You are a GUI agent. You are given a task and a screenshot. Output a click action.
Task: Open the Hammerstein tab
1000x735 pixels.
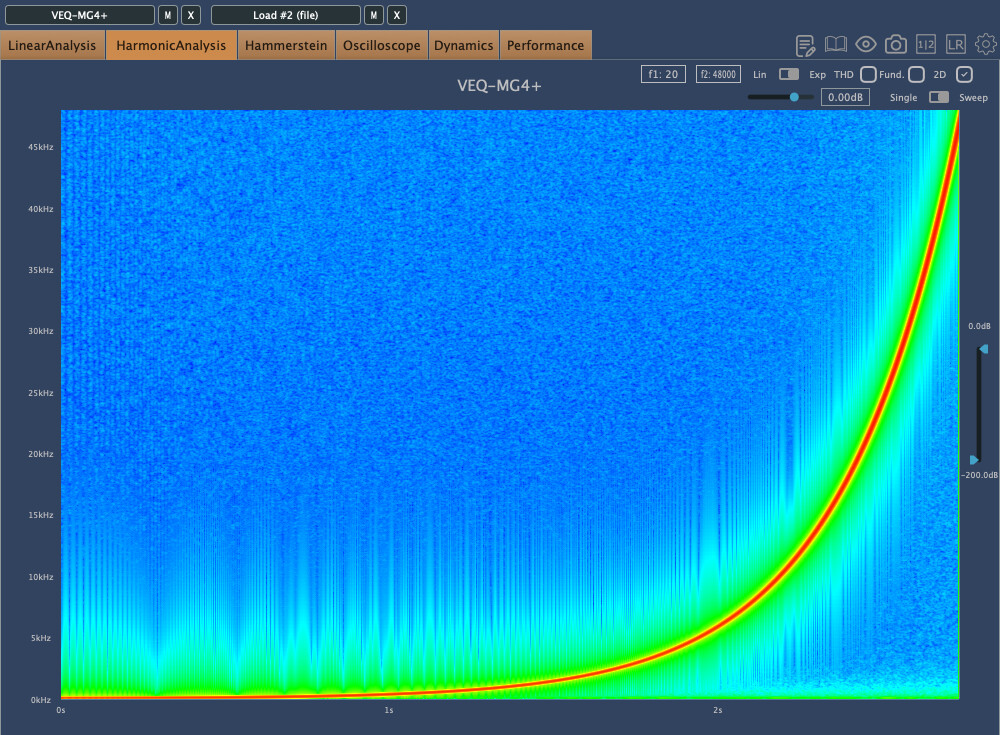click(x=286, y=45)
